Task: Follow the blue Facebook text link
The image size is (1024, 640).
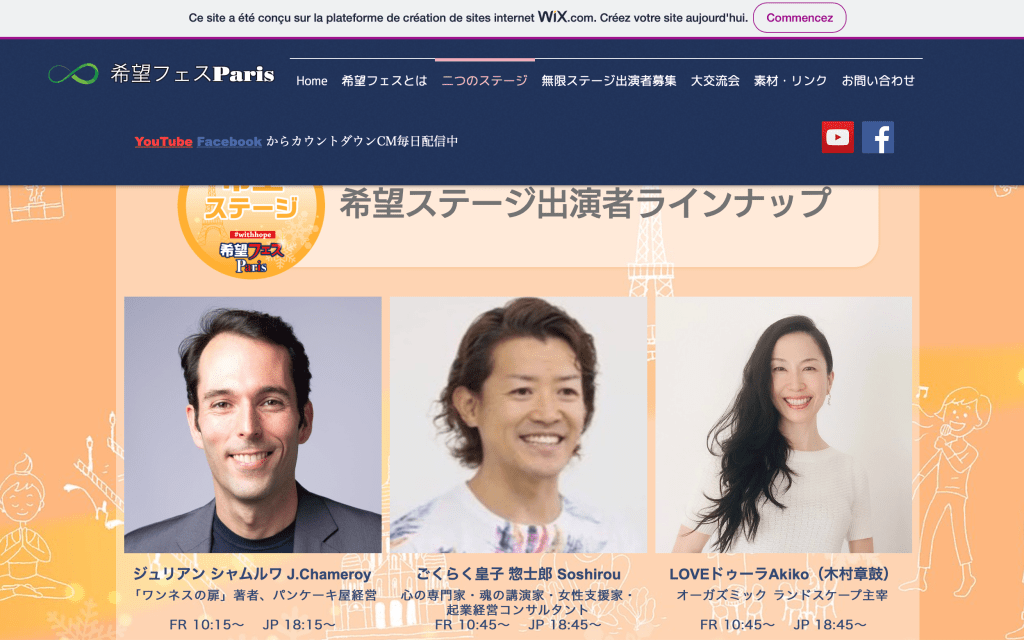Action: (x=229, y=142)
